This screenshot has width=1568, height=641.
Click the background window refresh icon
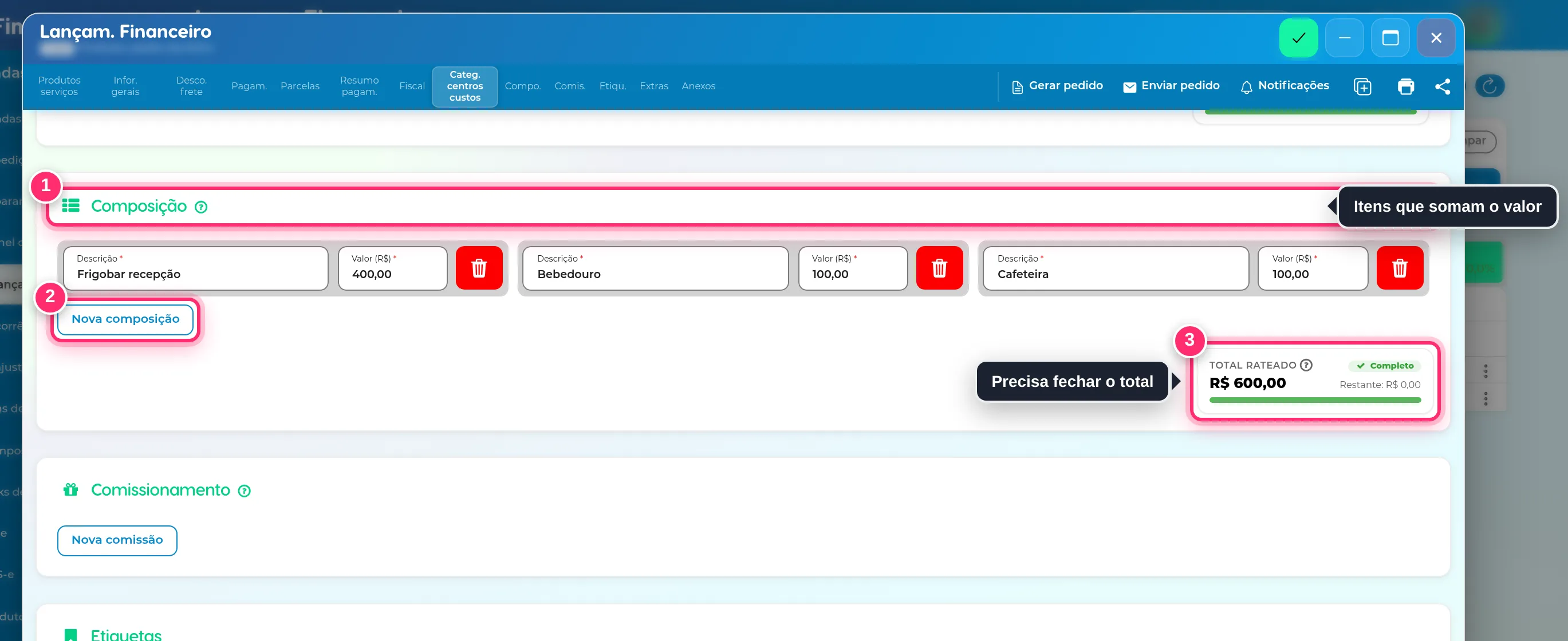[x=1490, y=86]
